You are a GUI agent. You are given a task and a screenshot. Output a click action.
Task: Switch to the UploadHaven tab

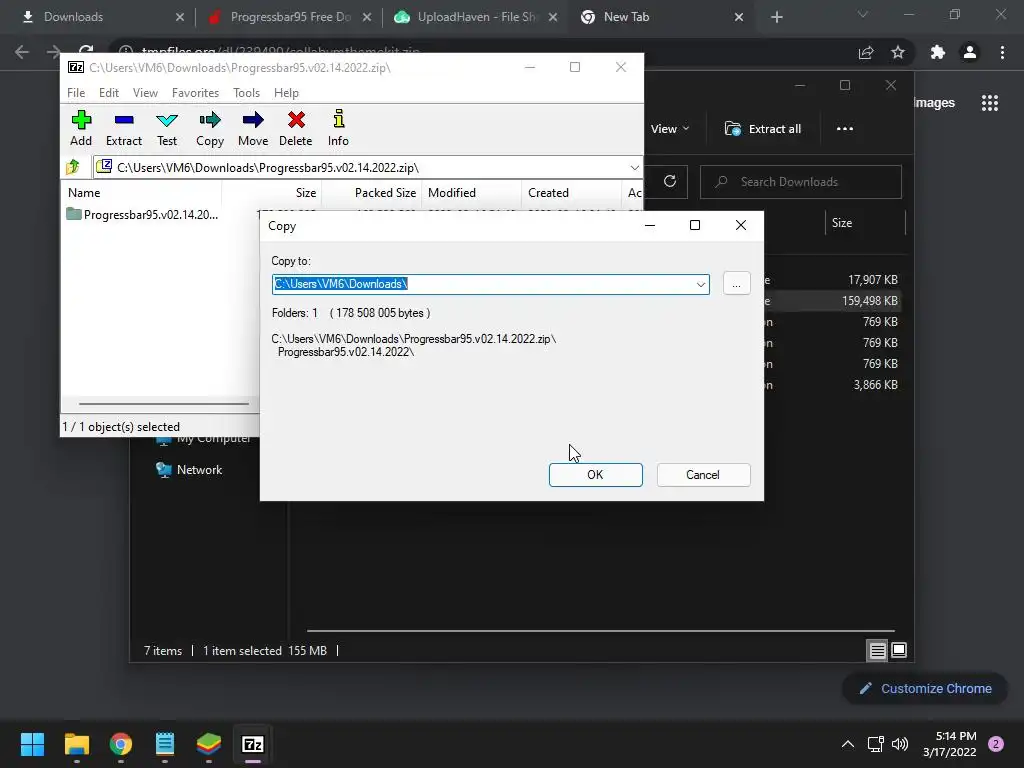click(x=475, y=17)
